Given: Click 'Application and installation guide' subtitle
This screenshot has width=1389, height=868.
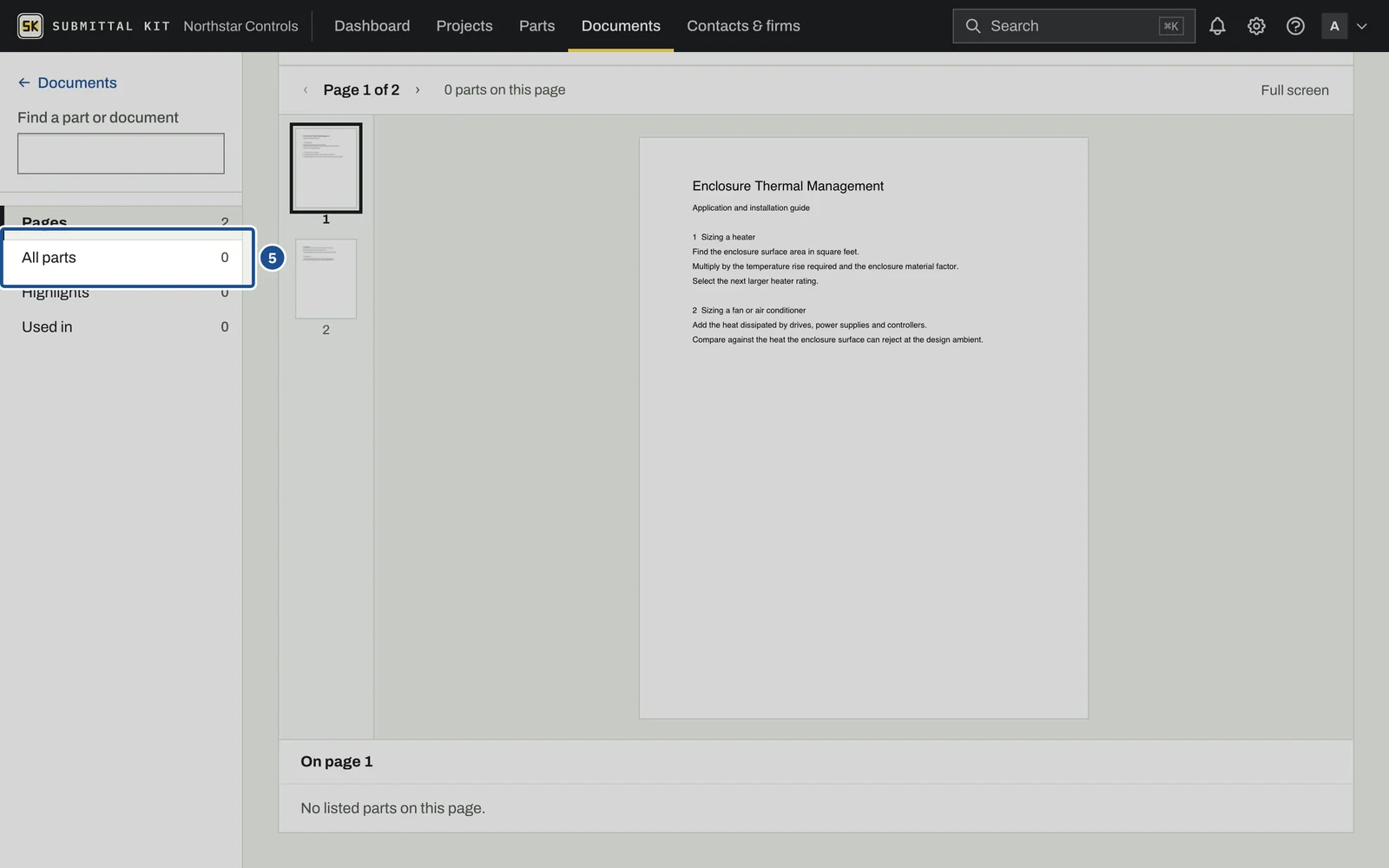Looking at the screenshot, I should coord(751,208).
